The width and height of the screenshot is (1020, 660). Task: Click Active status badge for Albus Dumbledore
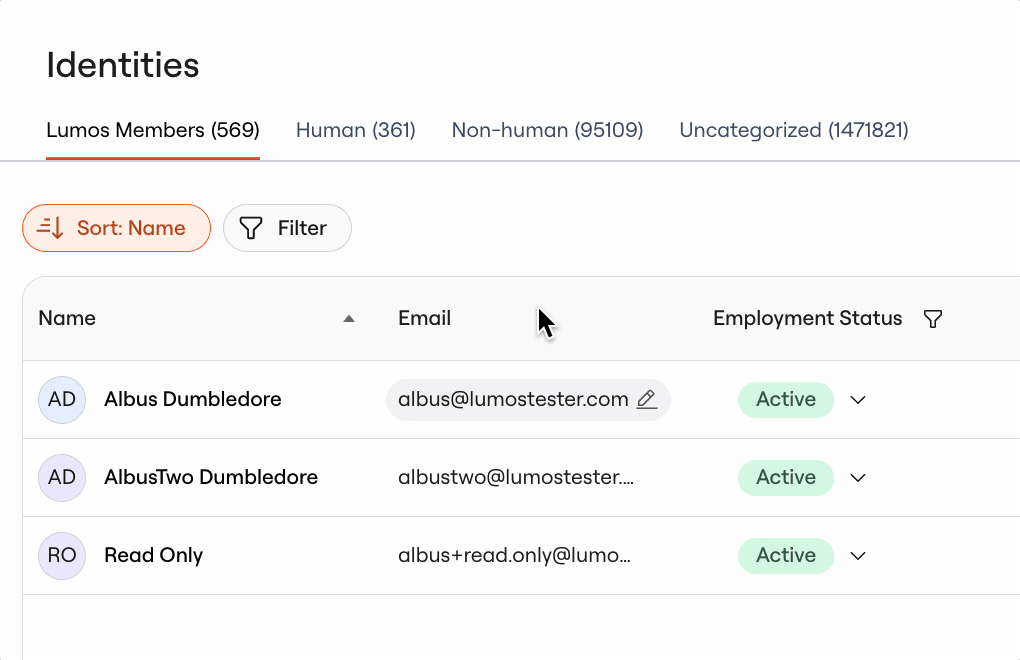tap(786, 400)
